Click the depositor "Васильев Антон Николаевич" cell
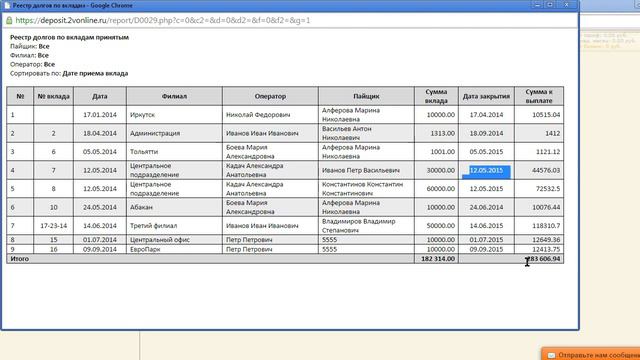This screenshot has width=640, height=360. (x=366, y=133)
